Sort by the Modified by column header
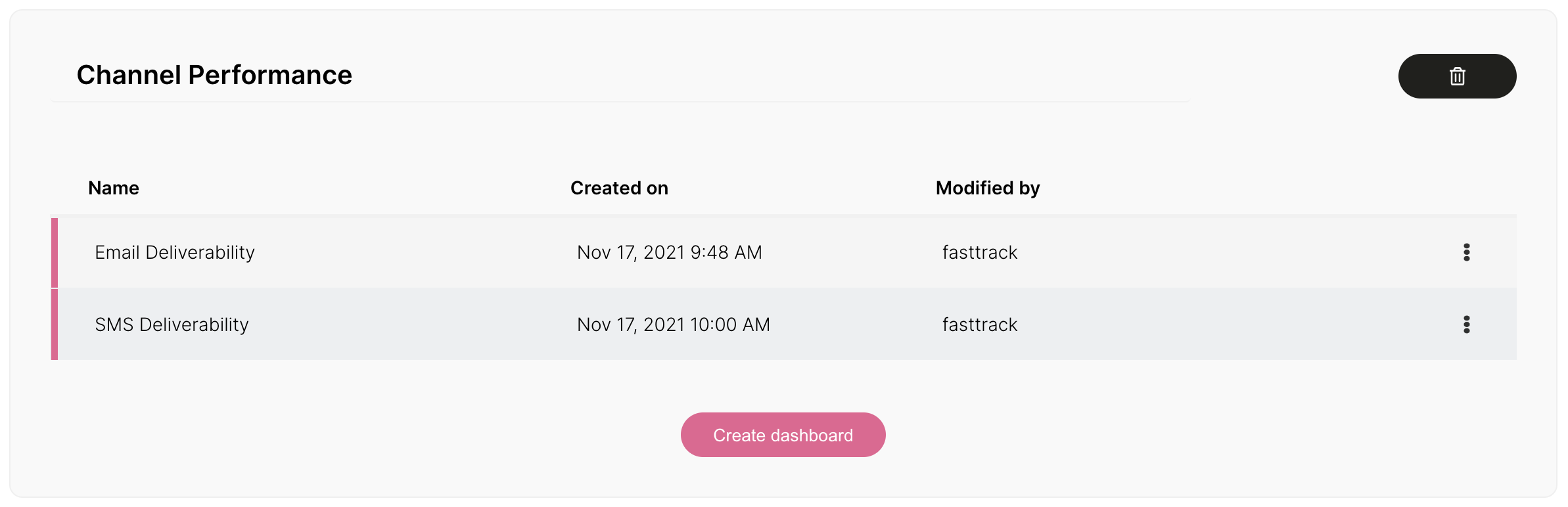The width and height of the screenshot is (1568, 507). click(988, 188)
